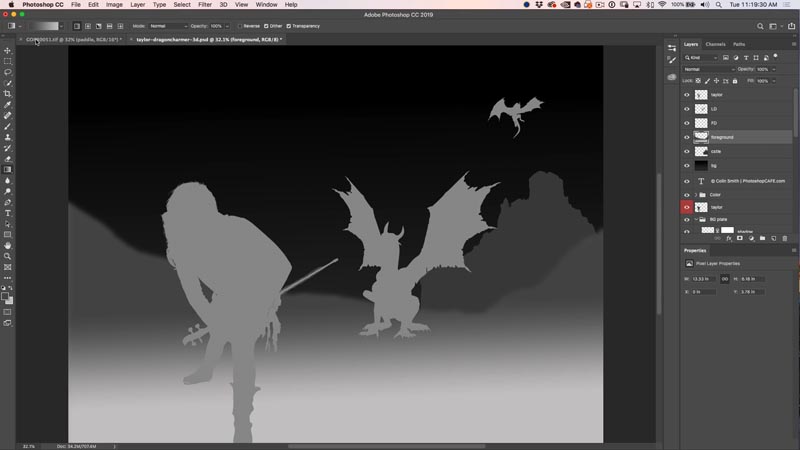Image resolution: width=800 pixels, height=450 pixels.
Task: Select the Eyedropper tool
Action: (x=8, y=105)
